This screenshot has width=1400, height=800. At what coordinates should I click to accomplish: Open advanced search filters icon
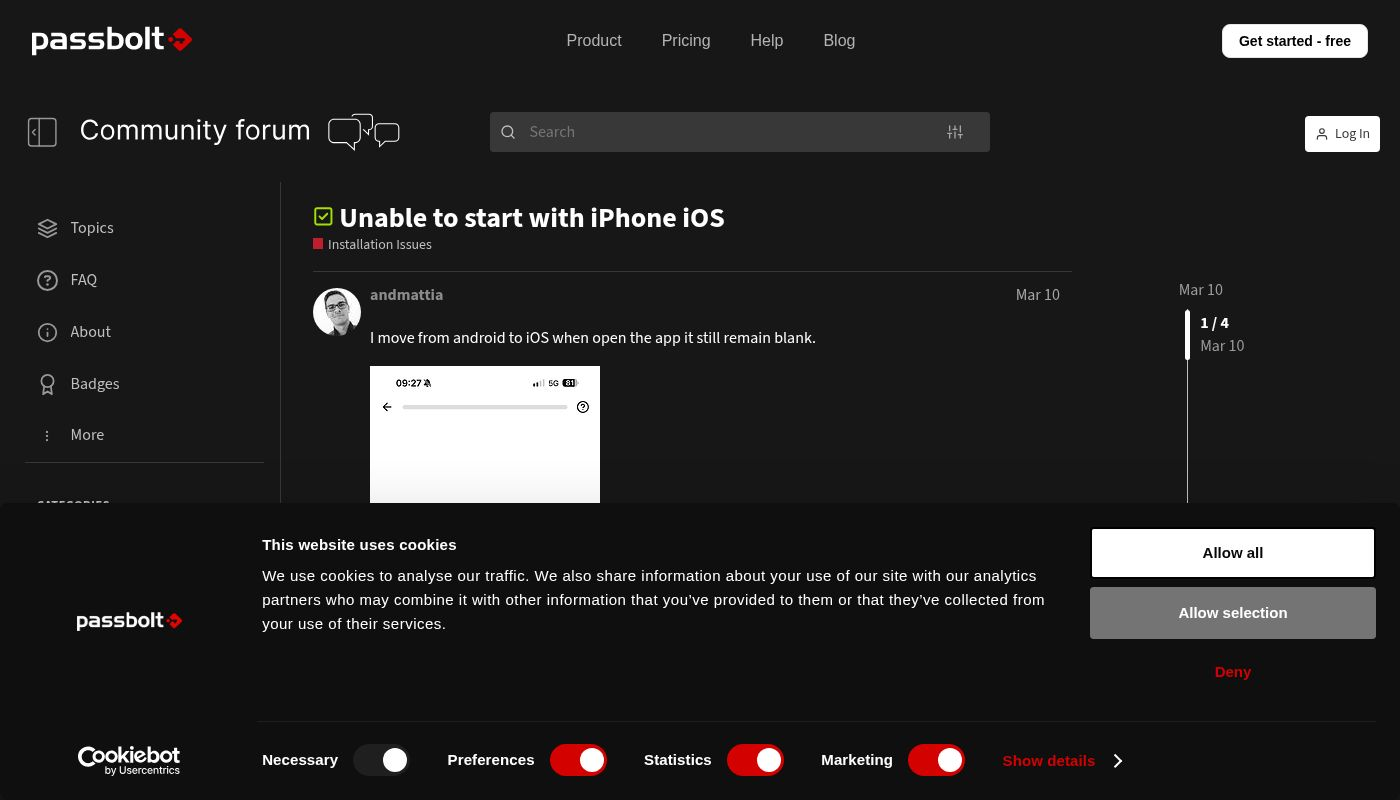(x=955, y=132)
